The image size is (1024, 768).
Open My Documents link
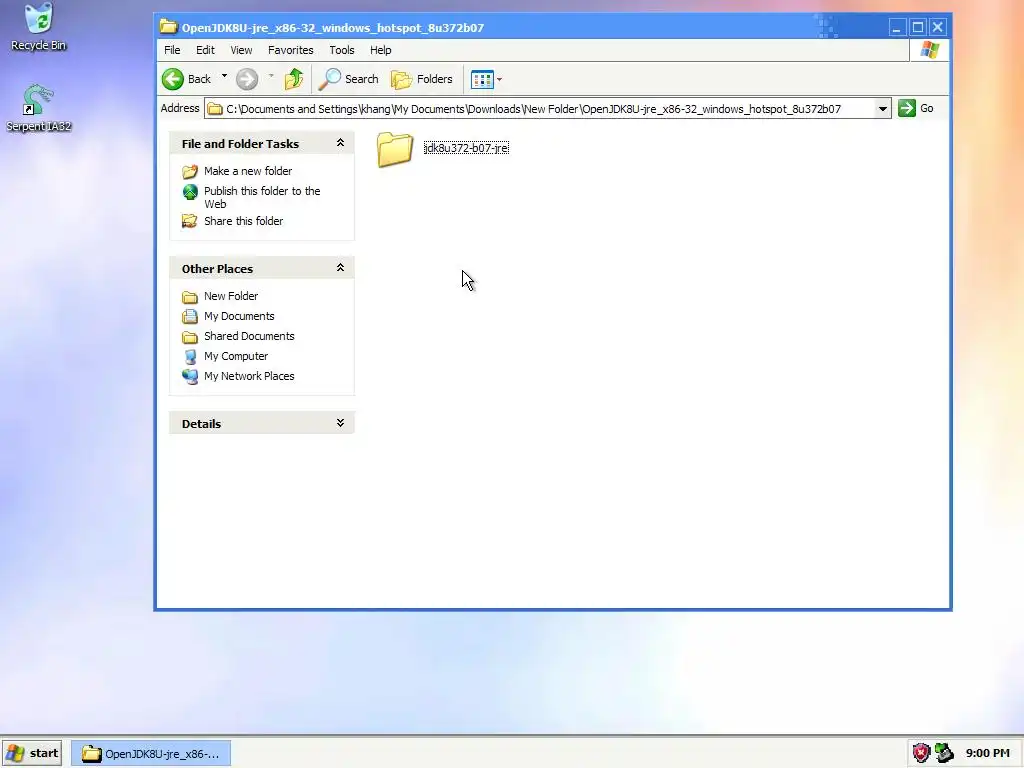tap(239, 316)
